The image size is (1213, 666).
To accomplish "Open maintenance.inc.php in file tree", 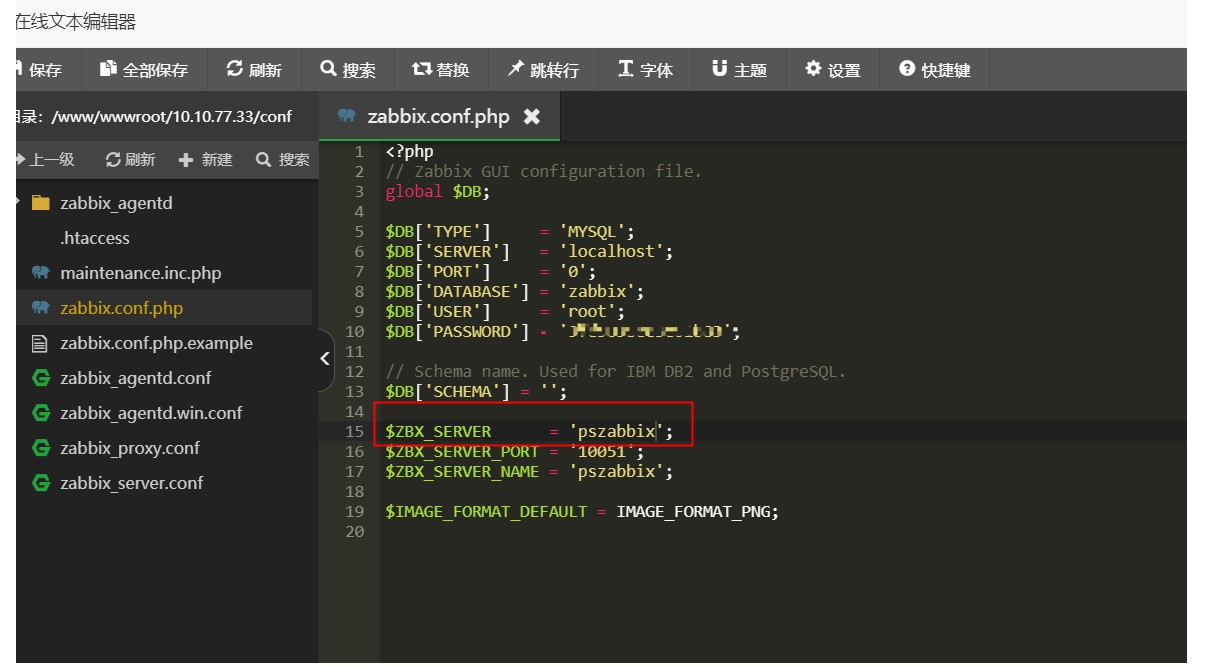I will (x=141, y=273).
